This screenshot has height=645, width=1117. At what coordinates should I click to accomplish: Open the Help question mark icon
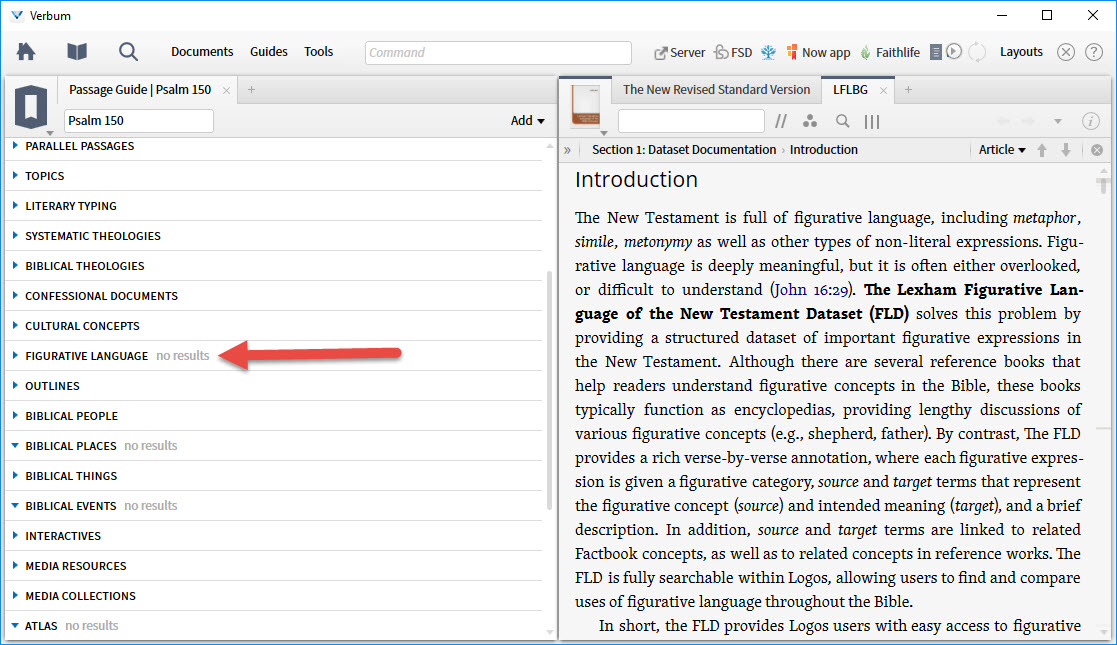coord(1093,52)
